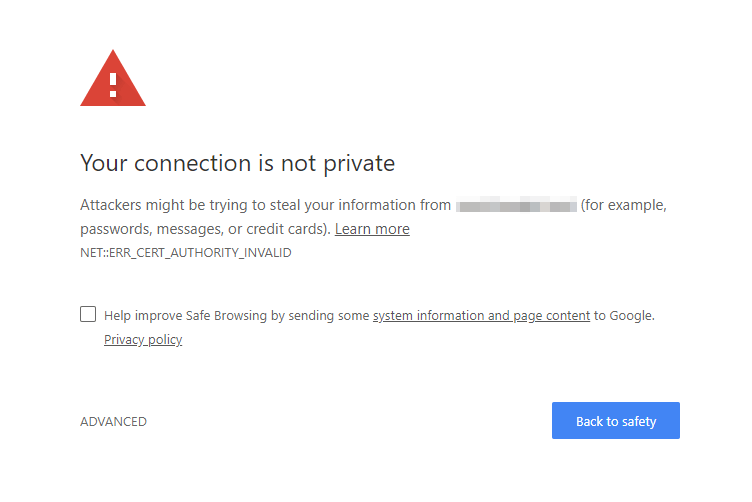
Task: Click the word 'private' in the heading
Action: click(359, 164)
